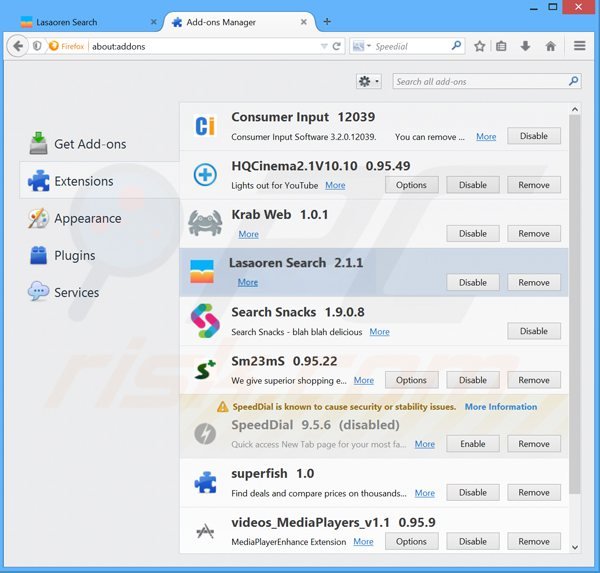Disable the superfish extension
The image size is (600, 573).
pyautogui.click(x=473, y=493)
